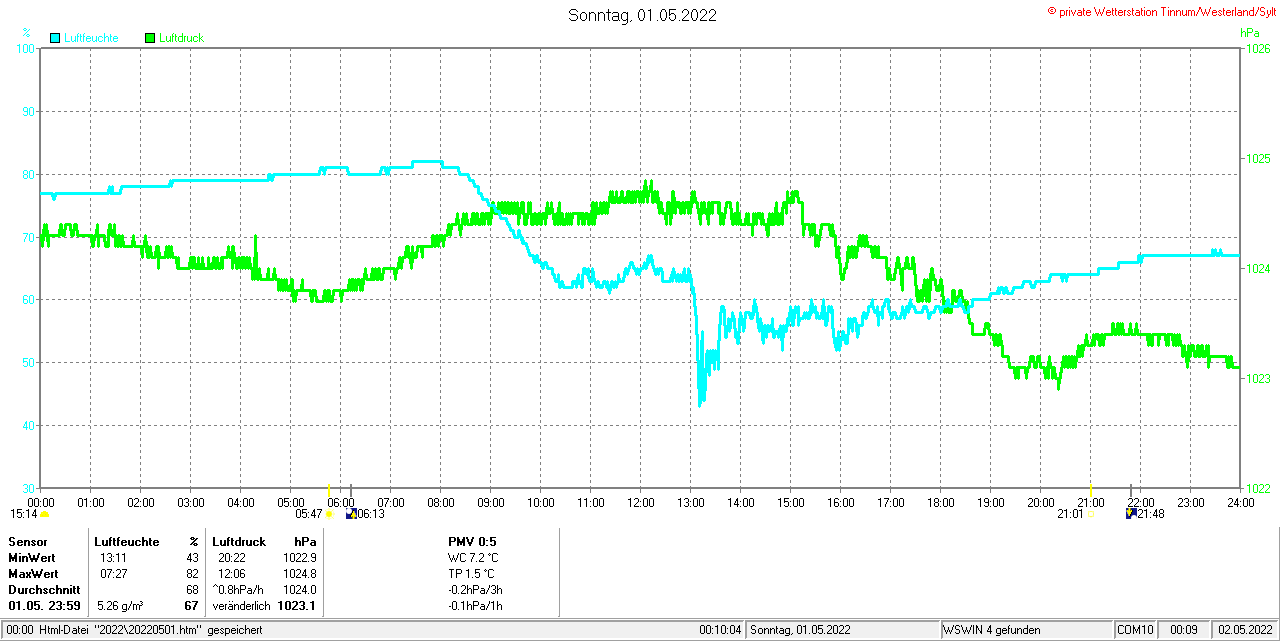Click the minimum humidity time 13:11
1280x641 pixels.
113,557
